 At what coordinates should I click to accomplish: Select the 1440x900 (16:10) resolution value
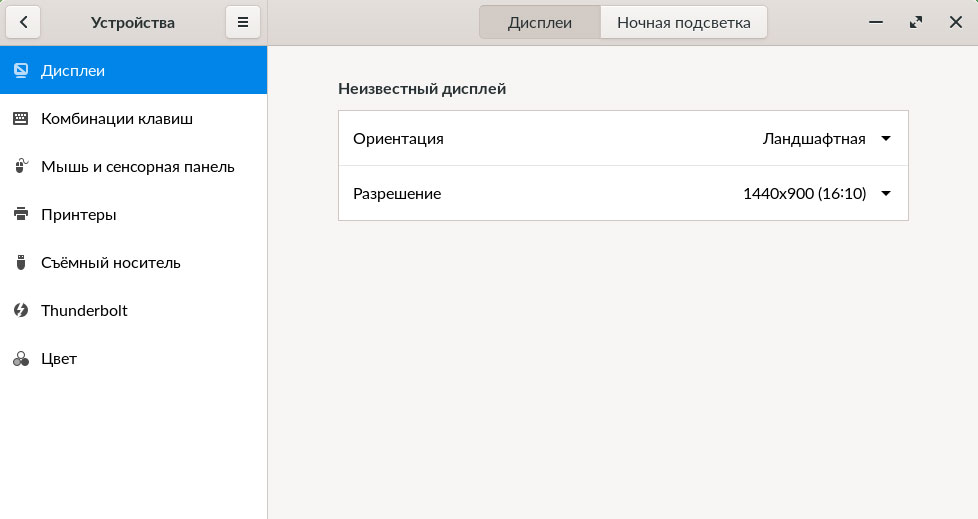point(804,194)
